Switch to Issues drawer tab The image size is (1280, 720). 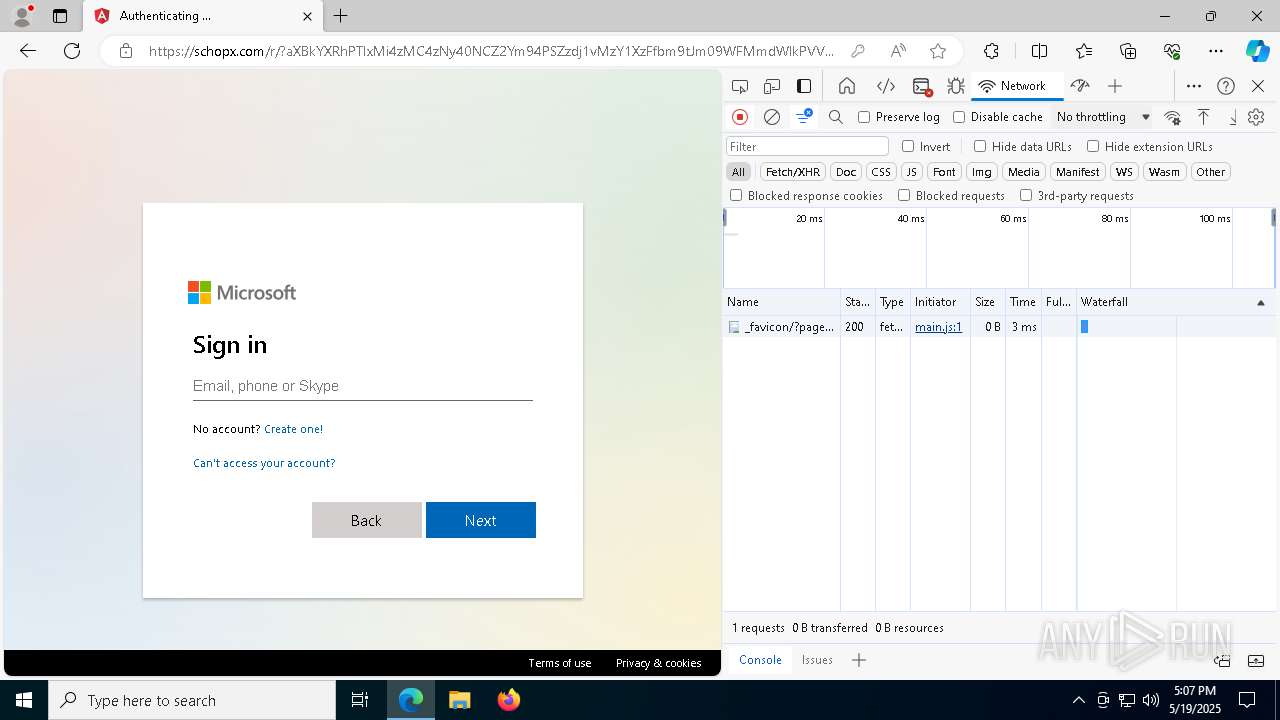coord(817,660)
